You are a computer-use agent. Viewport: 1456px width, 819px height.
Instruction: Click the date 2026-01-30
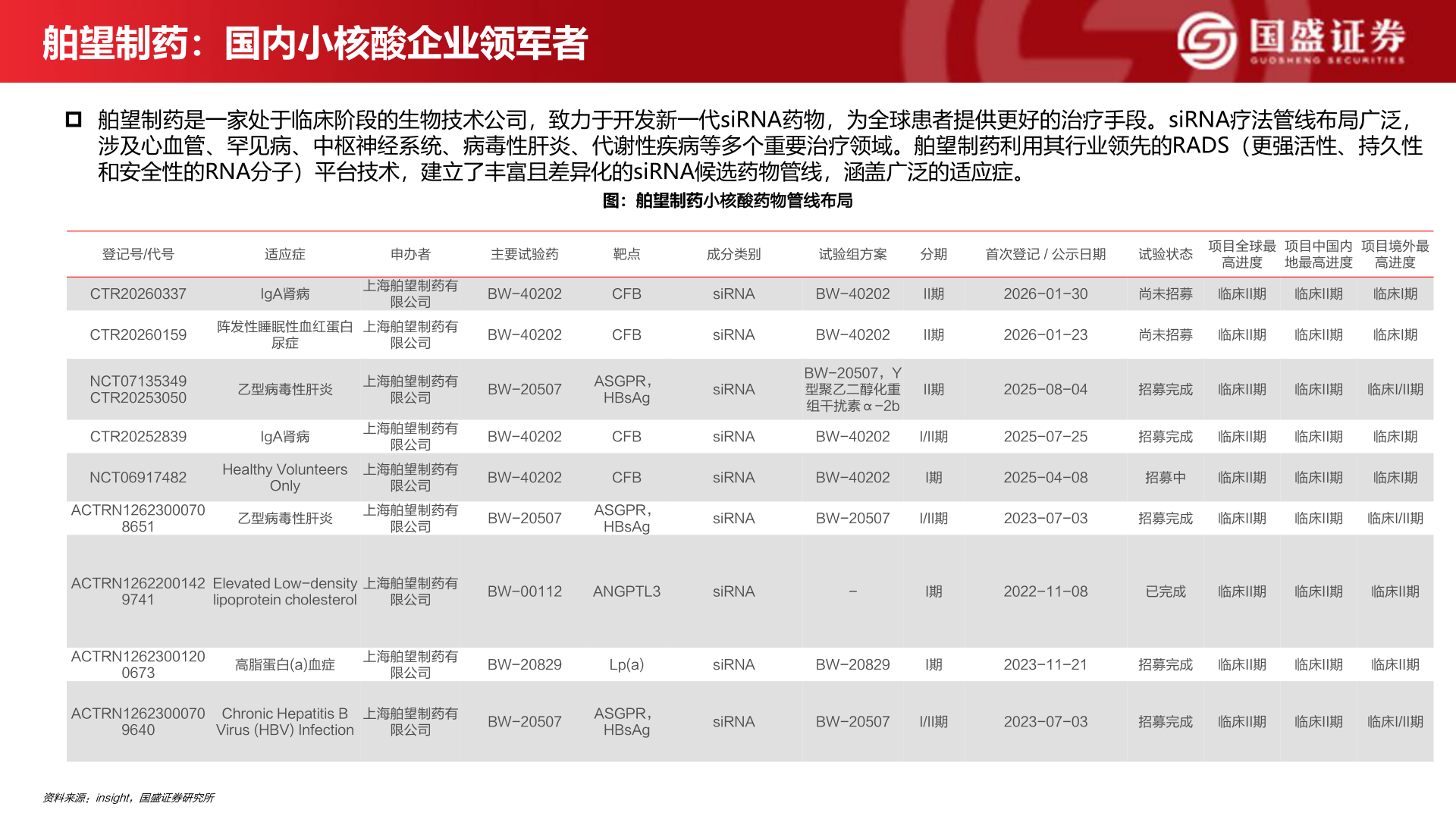coord(1046,293)
